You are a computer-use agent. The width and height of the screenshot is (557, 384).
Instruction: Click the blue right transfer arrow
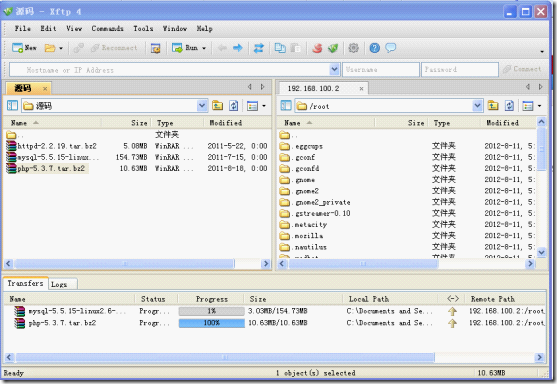pyautogui.click(x=238, y=48)
